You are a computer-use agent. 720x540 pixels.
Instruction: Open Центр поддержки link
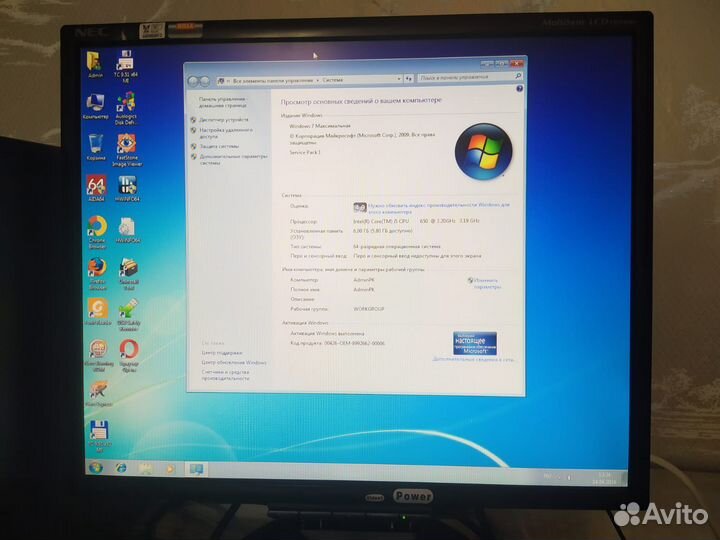point(222,353)
